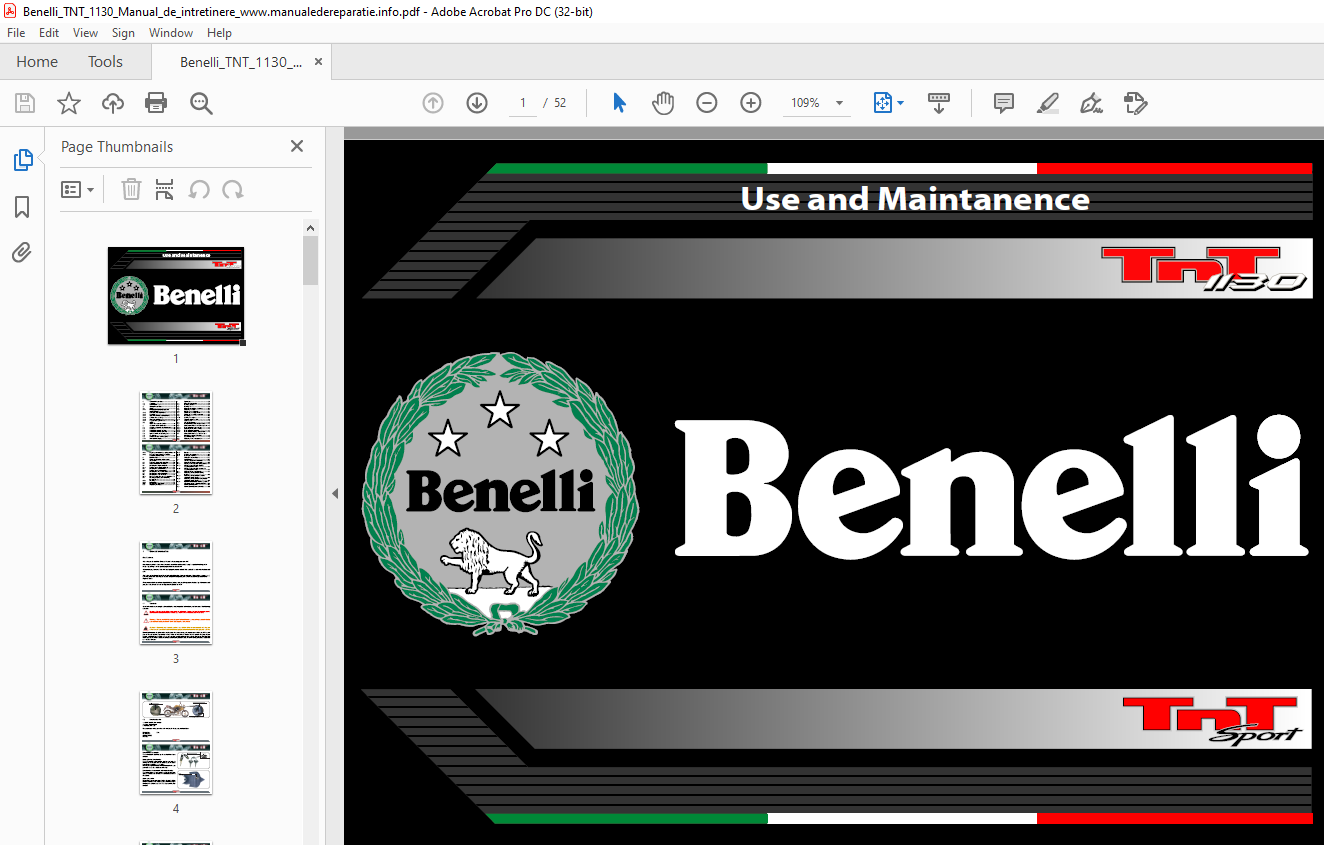Select page 4 thumbnail

[176, 743]
